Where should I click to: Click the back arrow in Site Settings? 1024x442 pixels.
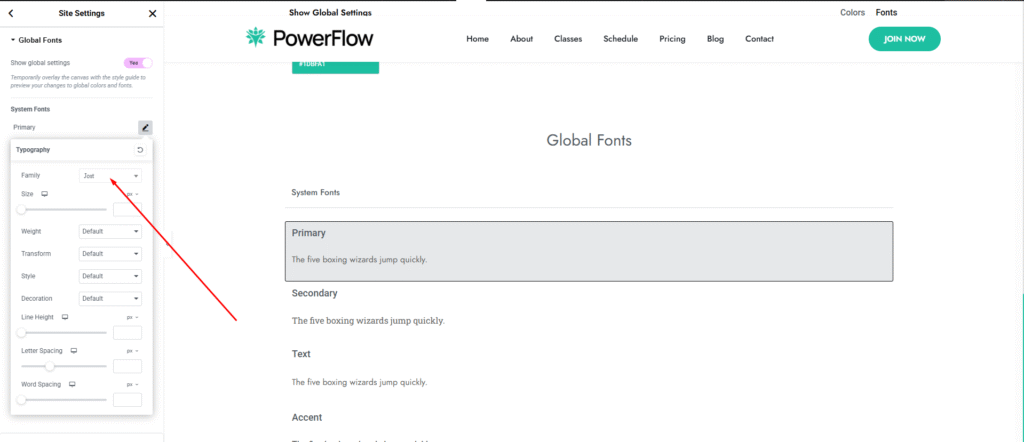[10, 14]
